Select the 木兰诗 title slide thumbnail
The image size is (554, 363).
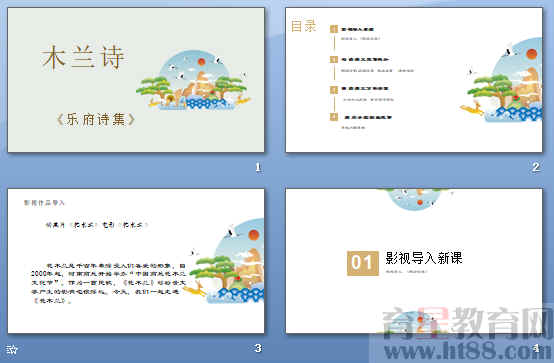pos(136,80)
